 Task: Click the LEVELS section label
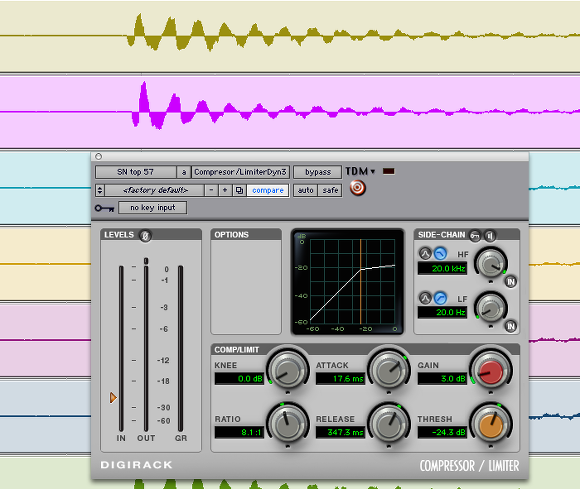(x=119, y=235)
